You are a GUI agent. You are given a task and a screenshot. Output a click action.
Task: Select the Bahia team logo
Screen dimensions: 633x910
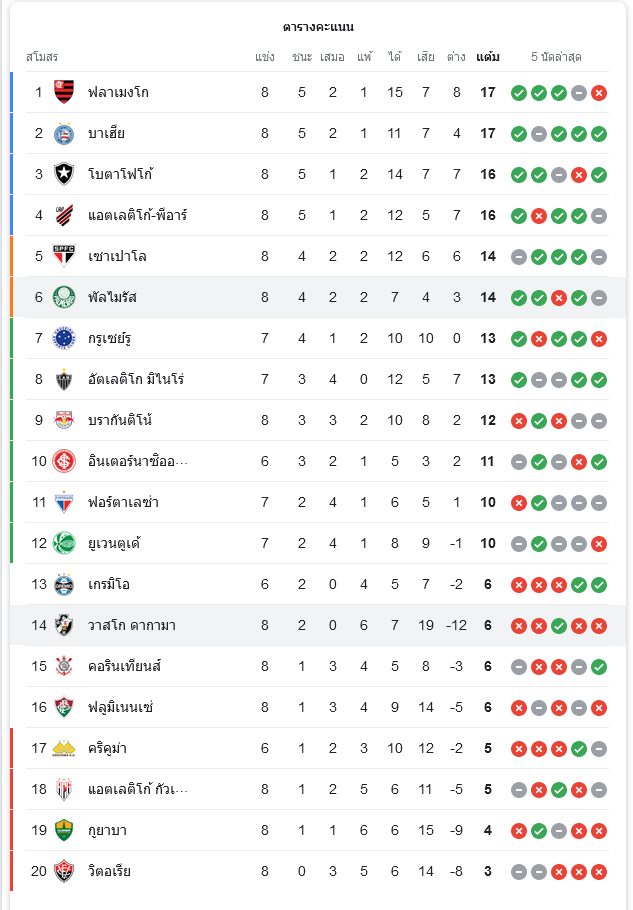64,133
